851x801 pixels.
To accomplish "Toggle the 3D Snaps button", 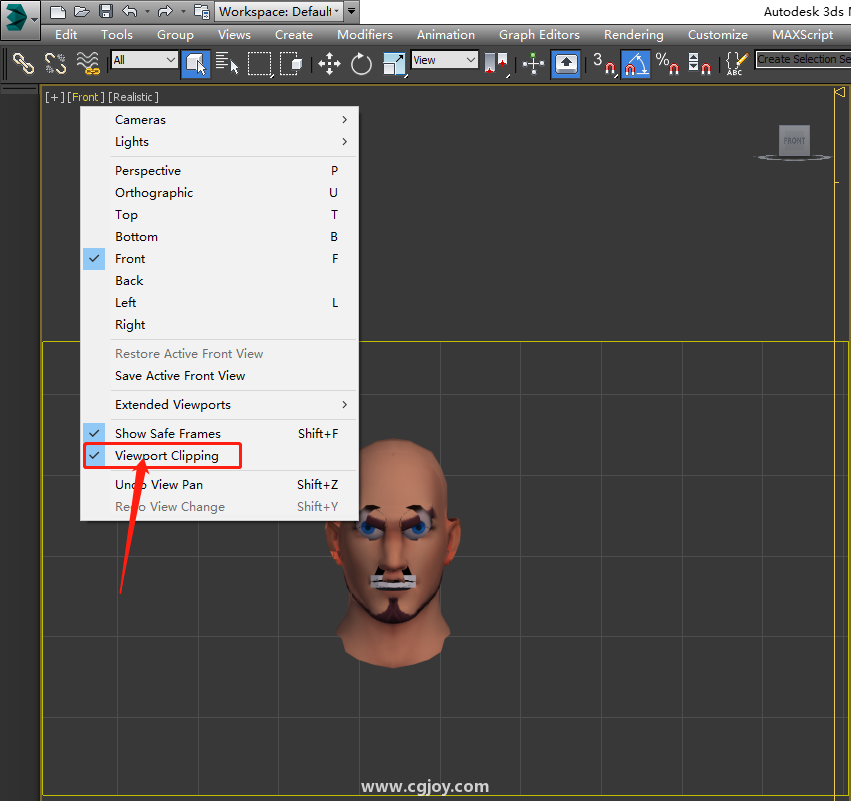I will (x=605, y=63).
